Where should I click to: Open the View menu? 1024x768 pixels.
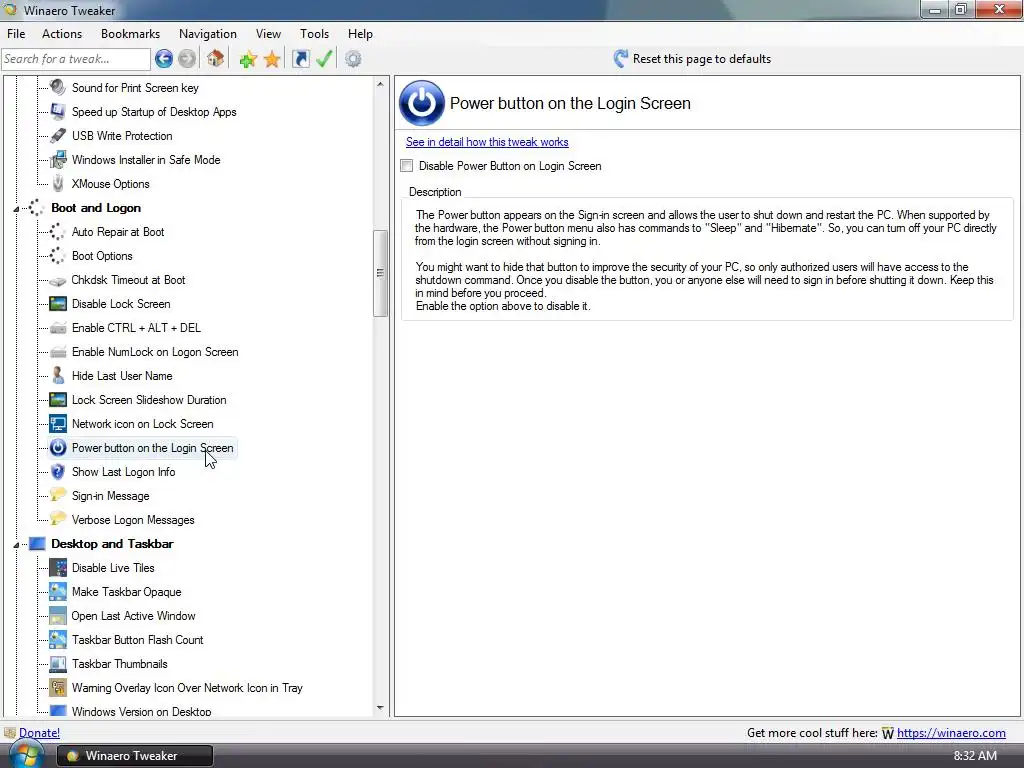(268, 34)
